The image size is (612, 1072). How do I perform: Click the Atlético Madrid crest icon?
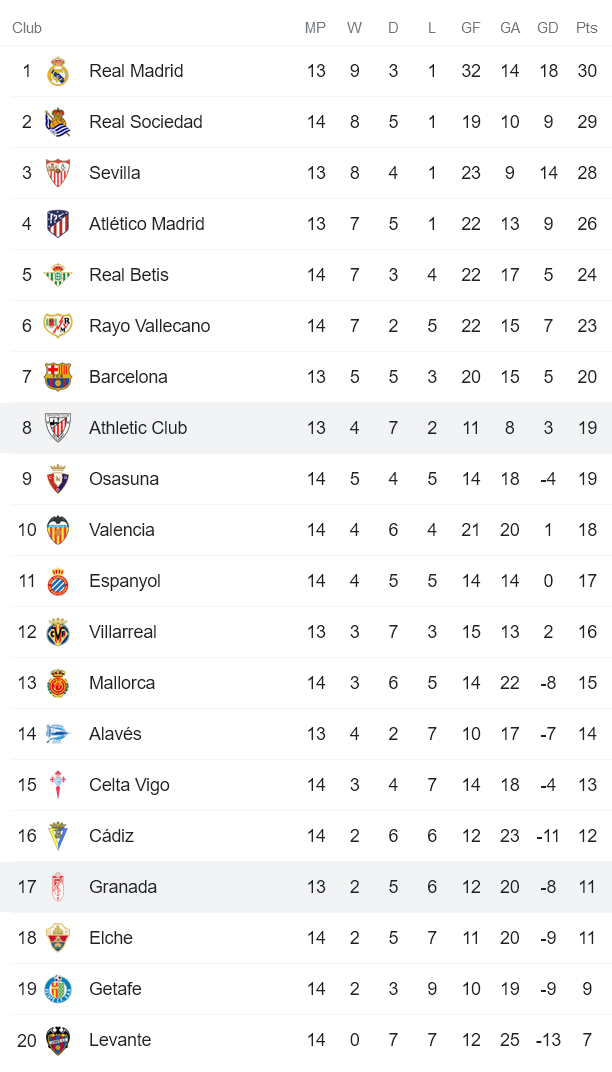(58, 224)
